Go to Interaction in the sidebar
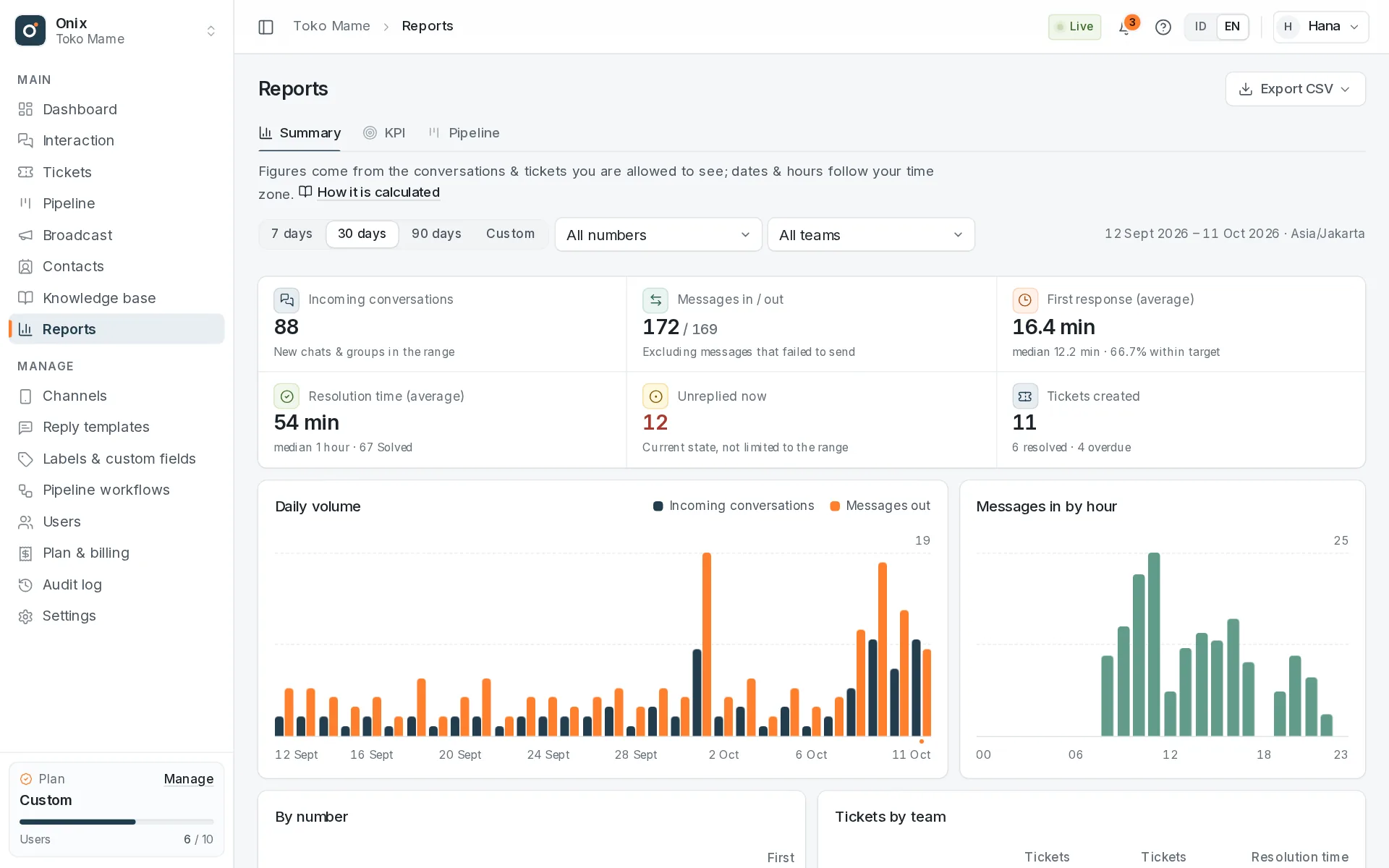Image resolution: width=1389 pixels, height=868 pixels. pyautogui.click(x=116, y=140)
